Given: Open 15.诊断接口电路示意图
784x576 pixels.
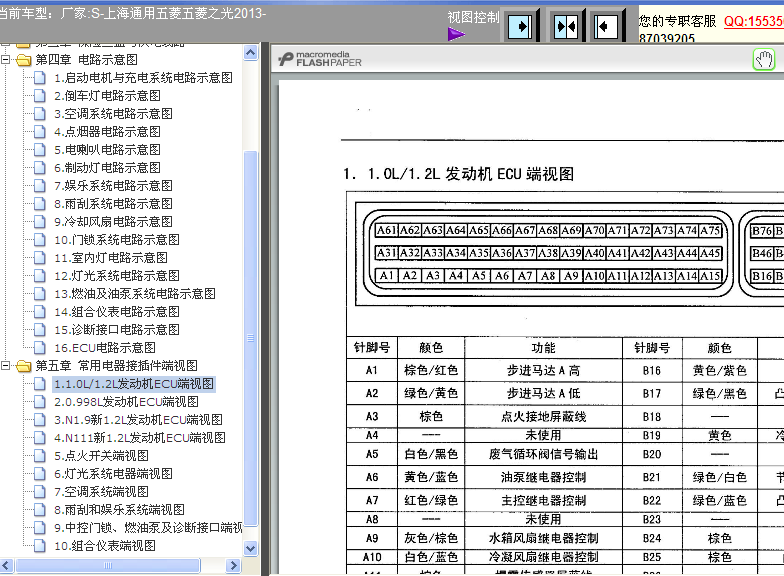Looking at the screenshot, I should (x=116, y=330).
